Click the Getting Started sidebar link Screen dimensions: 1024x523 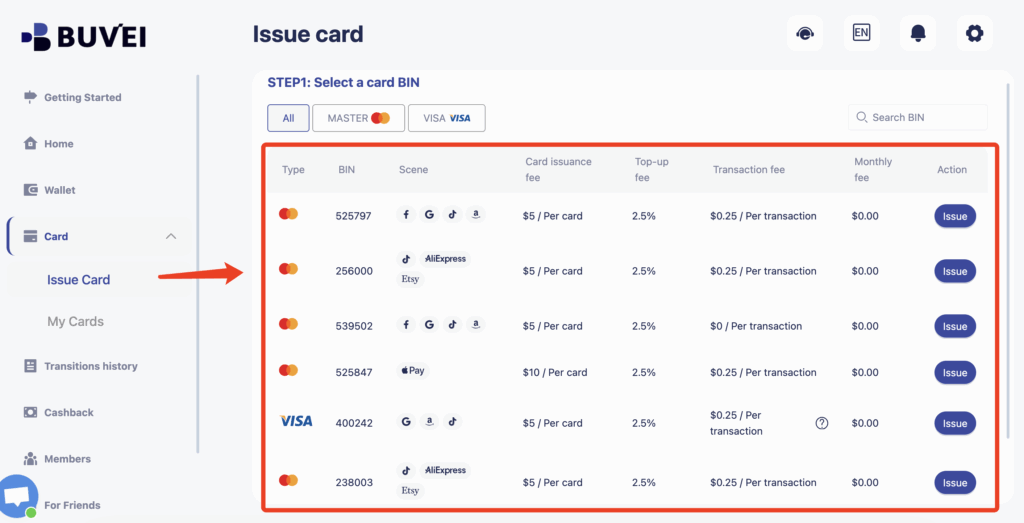click(82, 98)
